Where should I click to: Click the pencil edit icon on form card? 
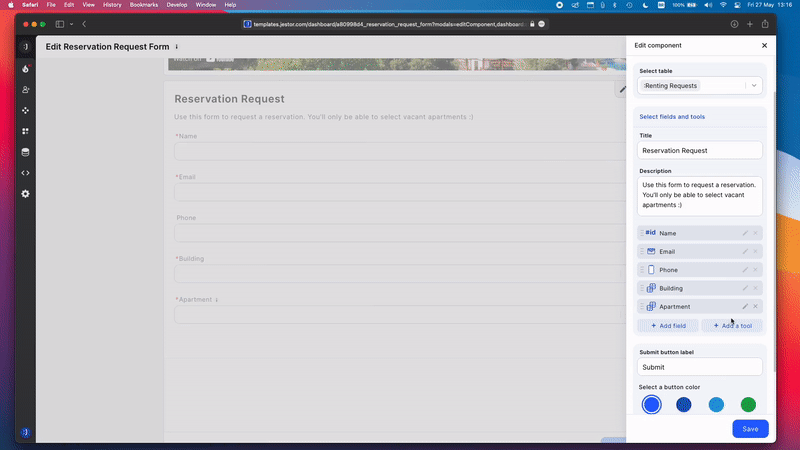[622, 90]
